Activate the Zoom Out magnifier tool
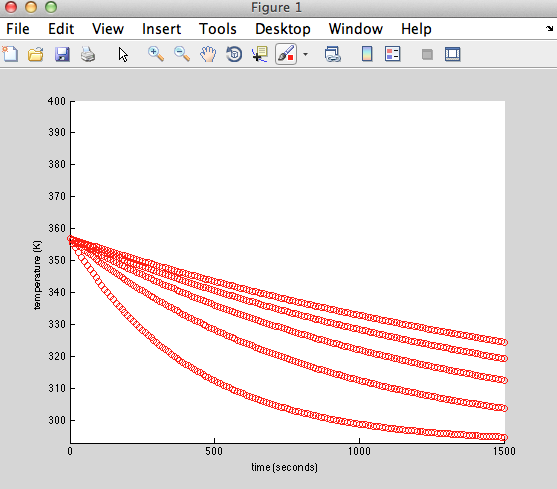557x489 pixels. click(x=182, y=54)
